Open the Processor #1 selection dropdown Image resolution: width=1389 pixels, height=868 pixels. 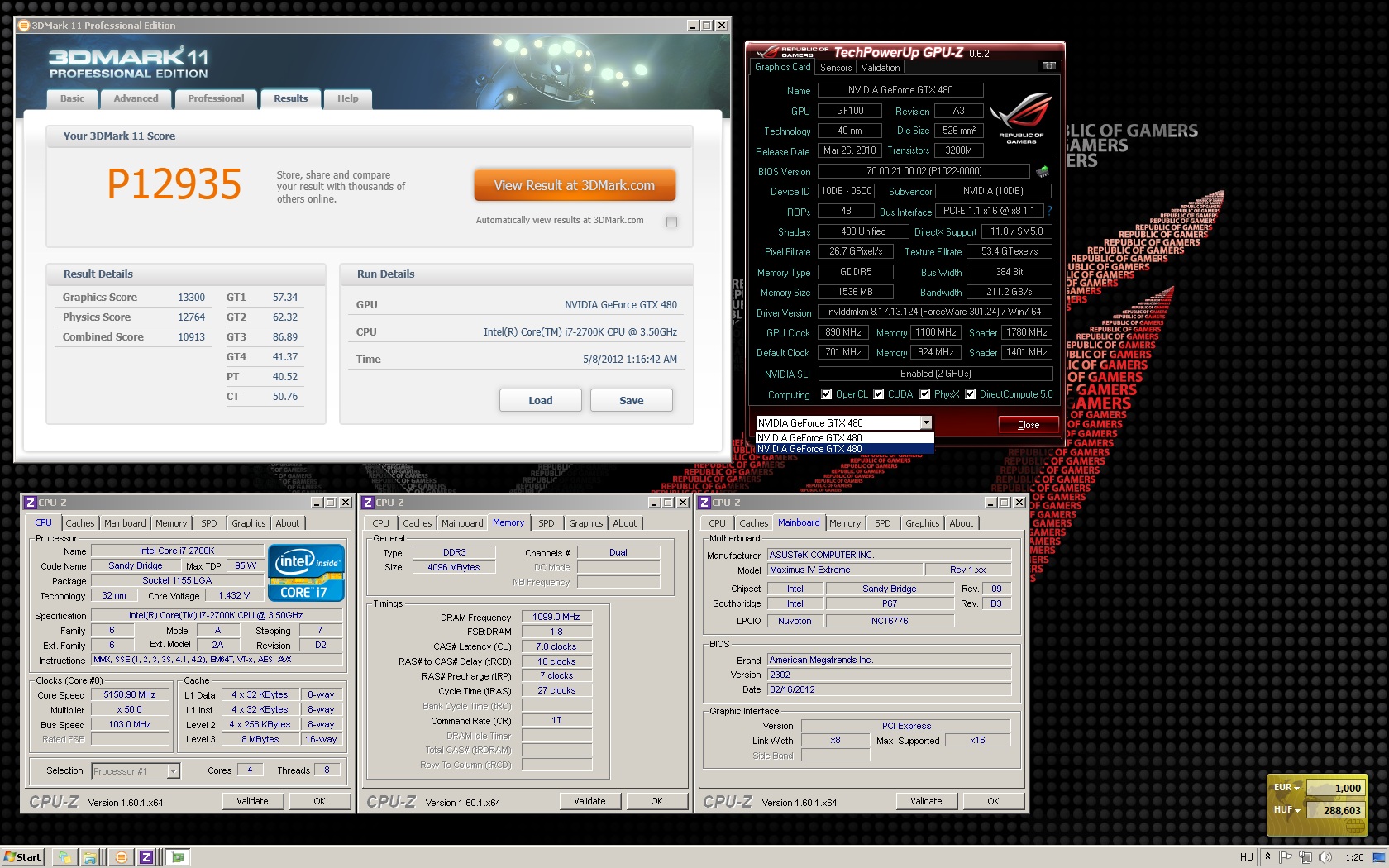(173, 771)
